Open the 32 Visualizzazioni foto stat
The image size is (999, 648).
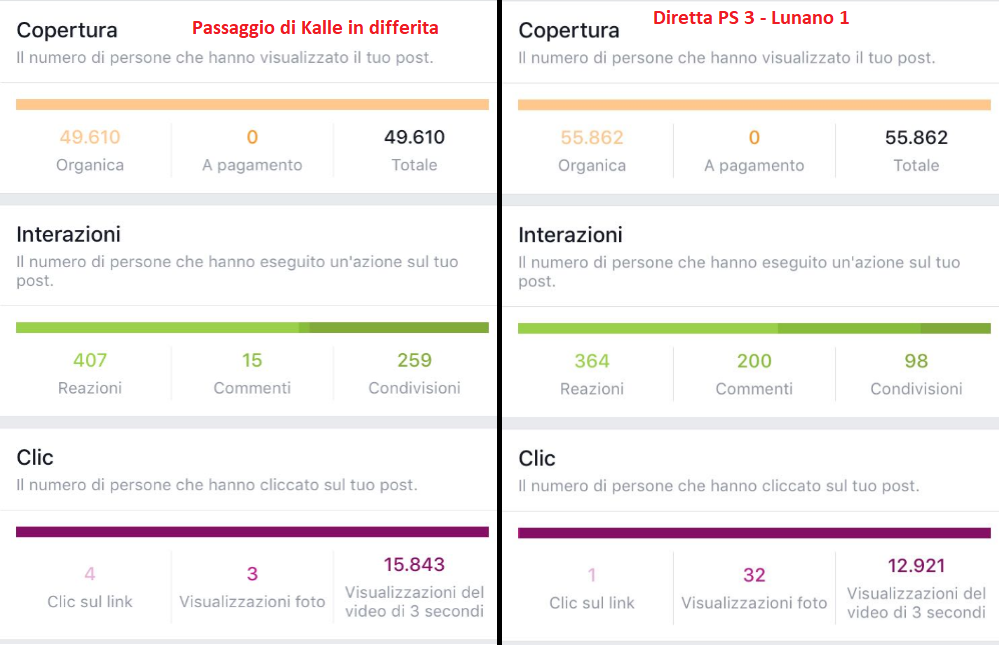pyautogui.click(x=754, y=575)
